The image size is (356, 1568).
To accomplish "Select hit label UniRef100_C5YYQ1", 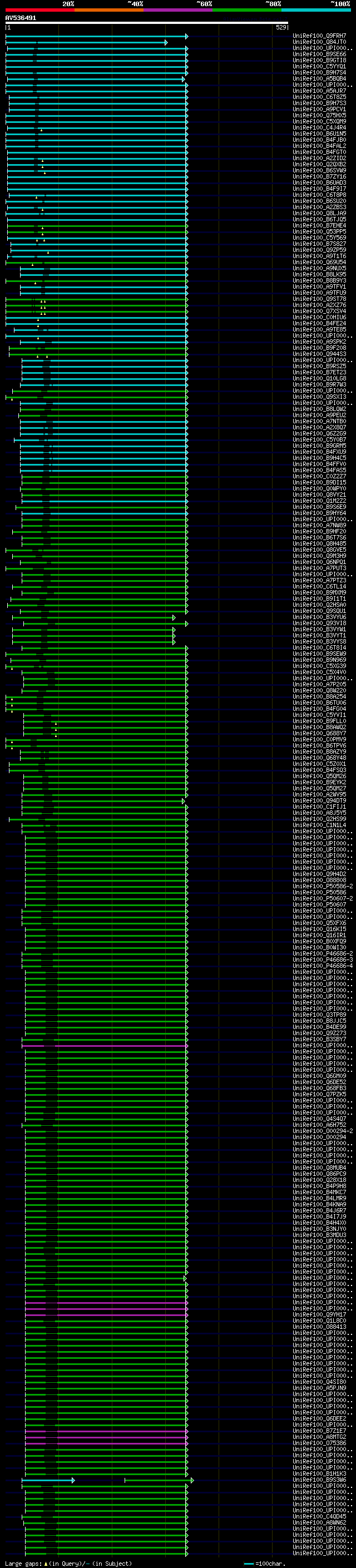I will click(319, 66).
